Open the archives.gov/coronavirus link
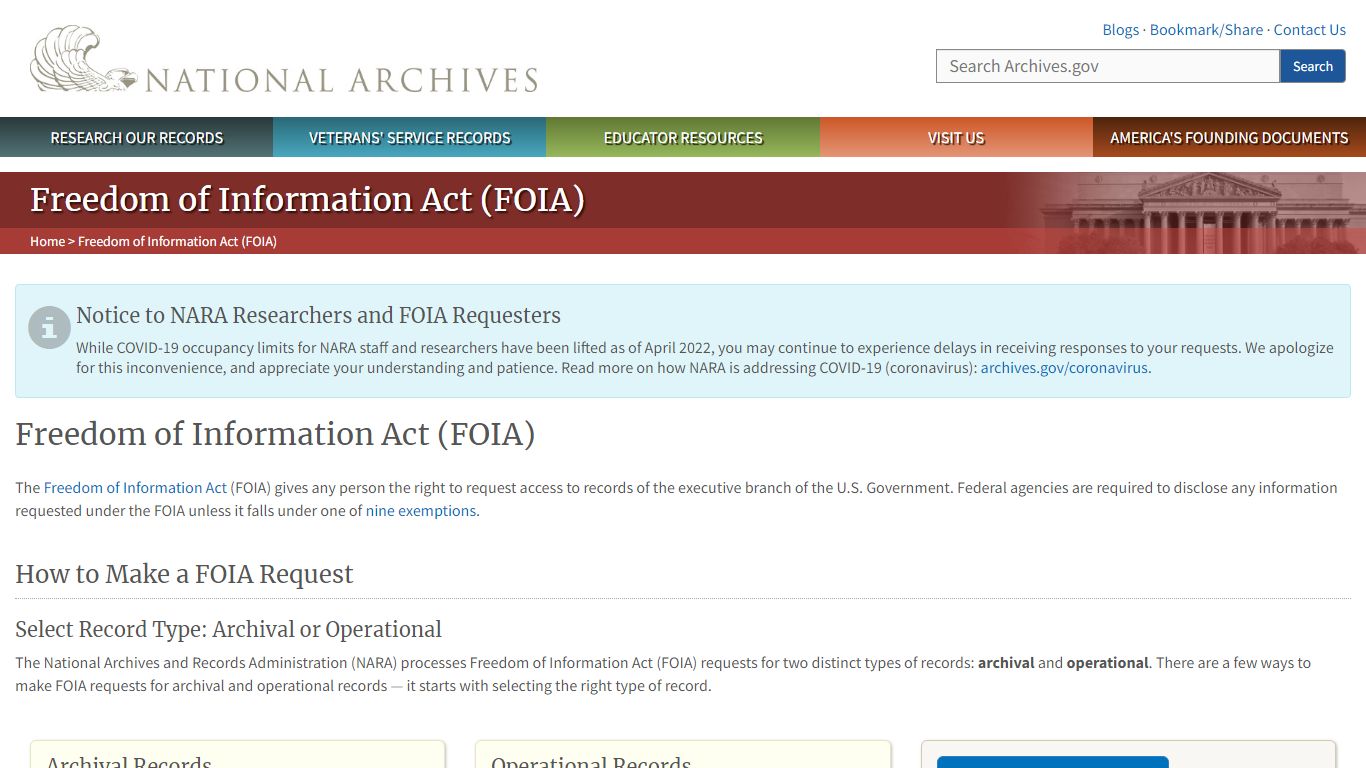Image resolution: width=1366 pixels, height=768 pixels. pos(1064,368)
